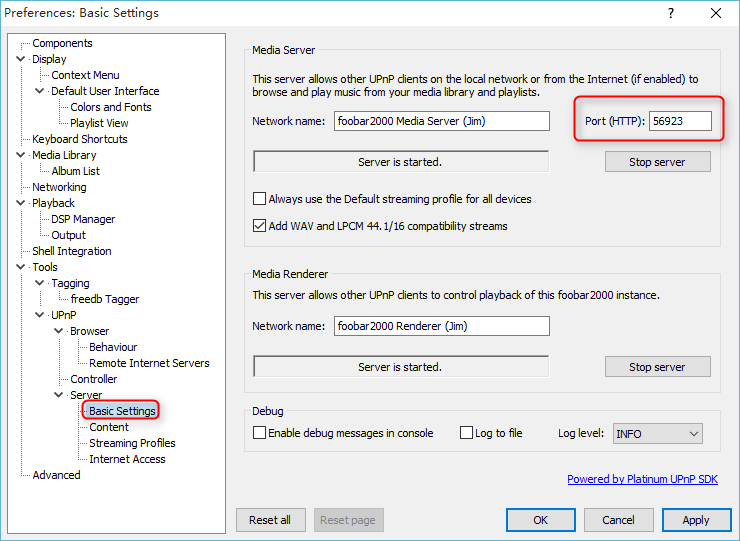The width and height of the screenshot is (740, 541).
Task: Open the Playback preferences page
Action: tap(53, 203)
